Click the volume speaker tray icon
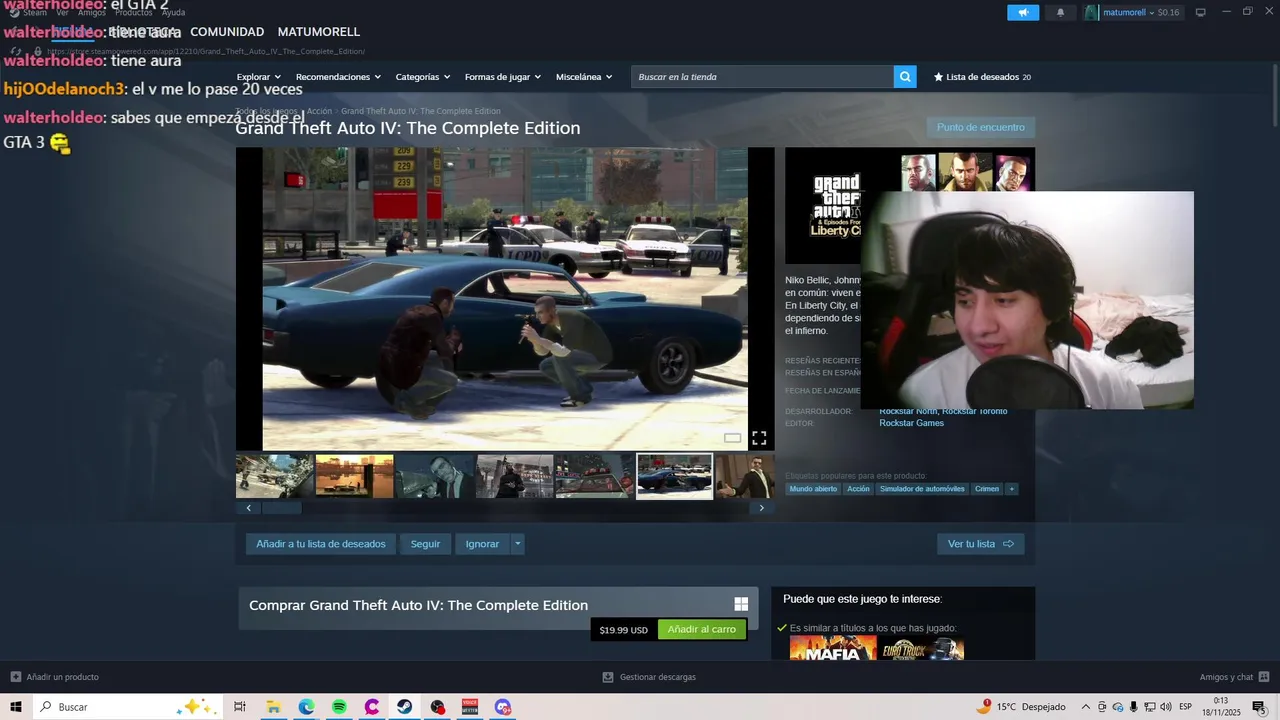1280x720 pixels. coord(1166,707)
